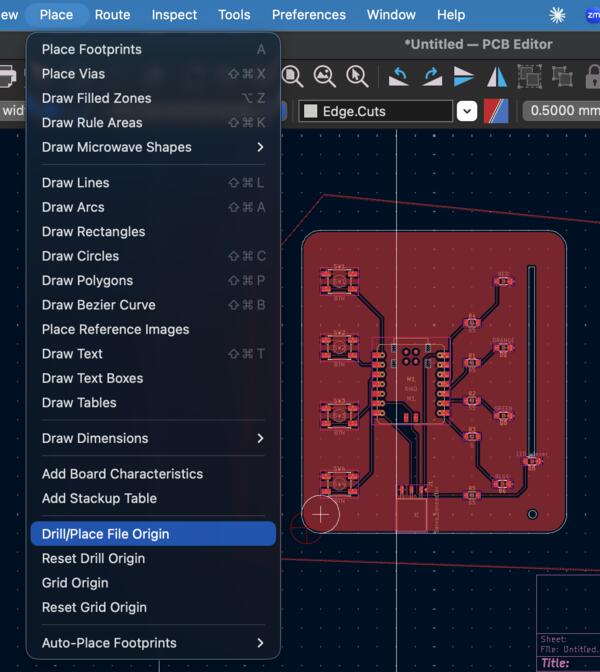Viewport: 600px width, 672px height.
Task: Click the Mirror horizontally icon
Action: (x=497, y=76)
